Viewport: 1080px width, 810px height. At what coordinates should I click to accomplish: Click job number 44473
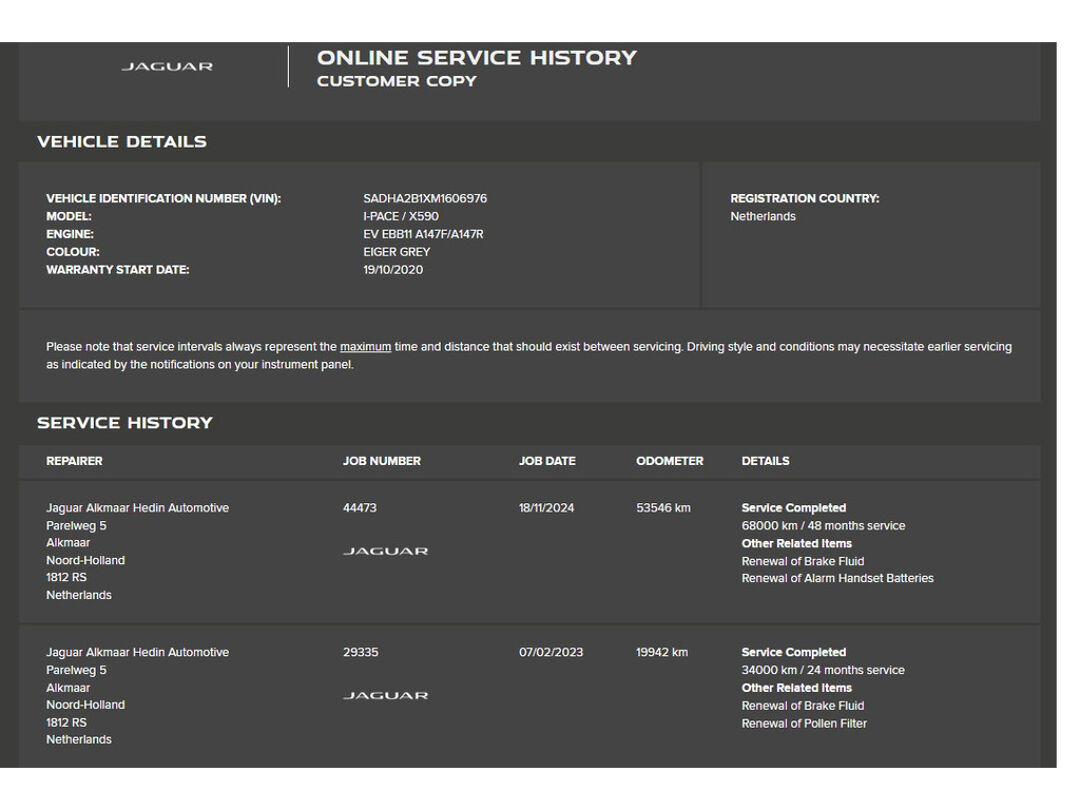pos(360,508)
